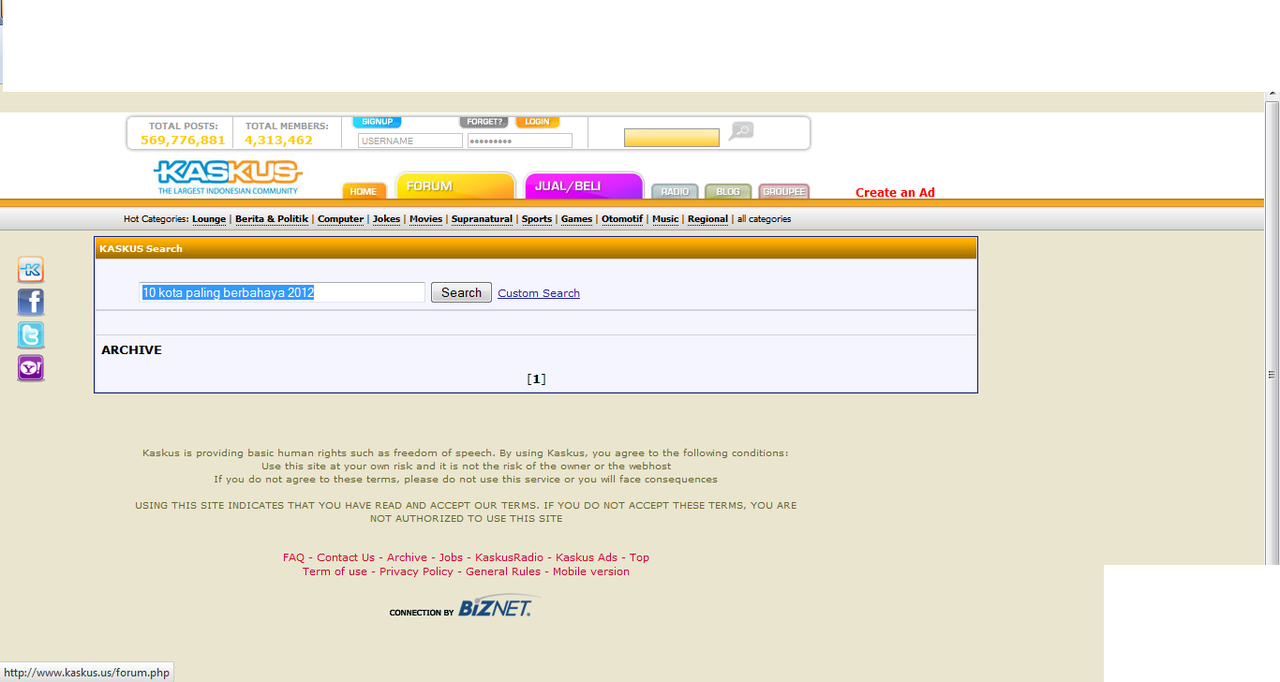Open the HOME tab
This screenshot has height=682, width=1280.
click(x=364, y=192)
